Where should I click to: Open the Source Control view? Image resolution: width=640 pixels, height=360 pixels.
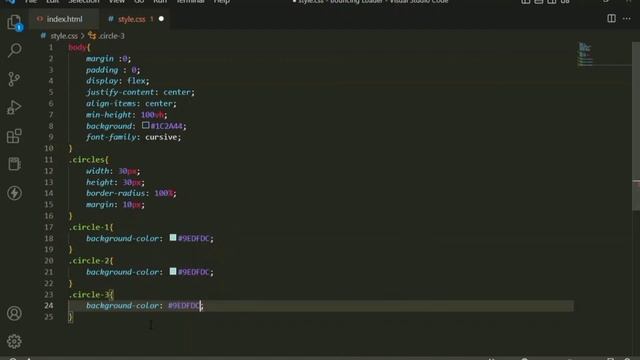[14, 79]
